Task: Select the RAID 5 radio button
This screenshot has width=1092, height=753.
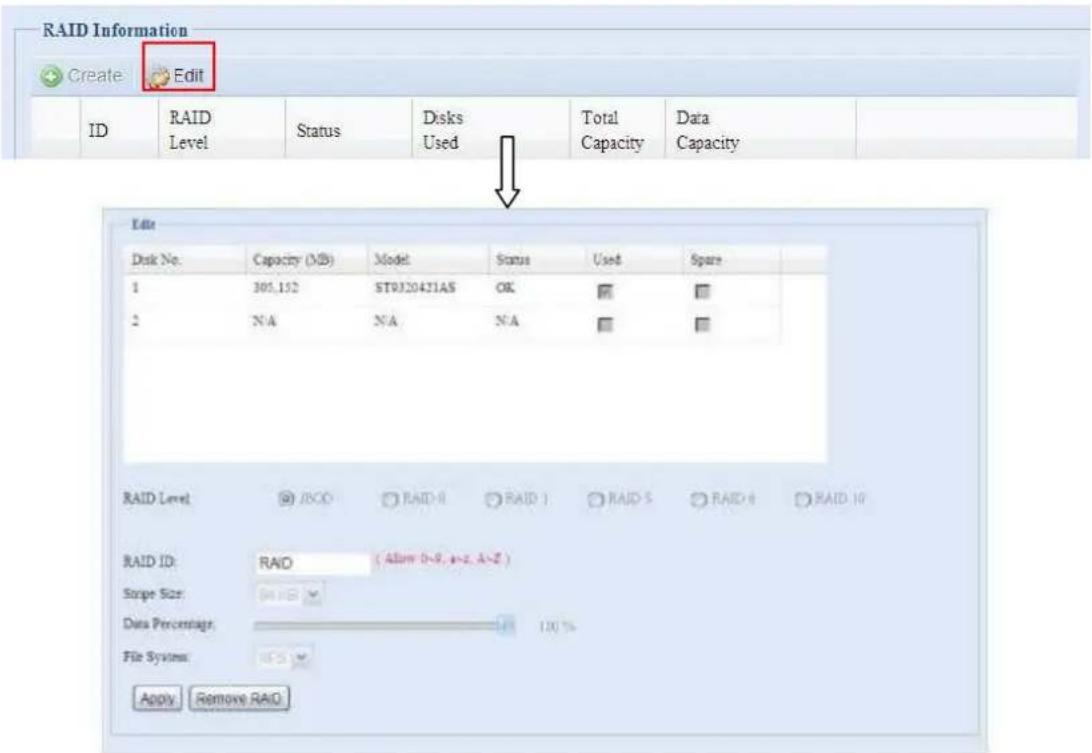Action: tap(595, 499)
